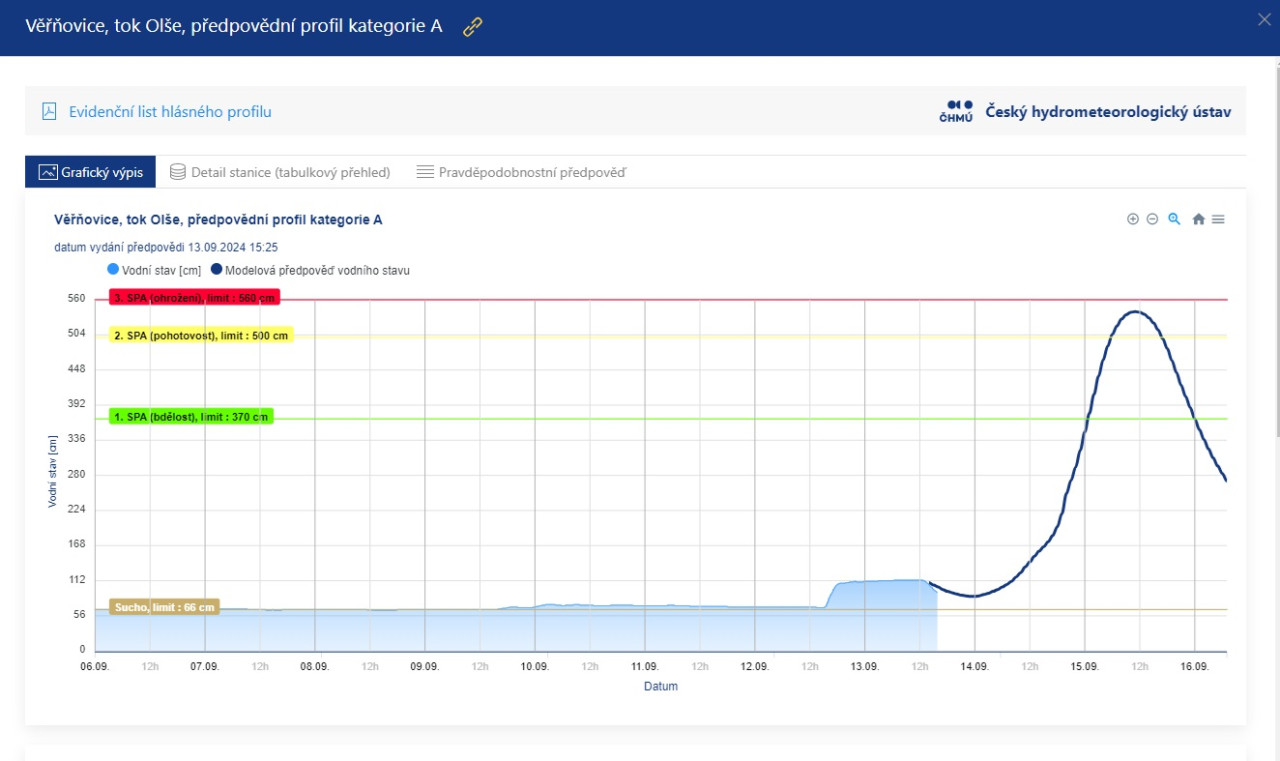Click the datum vydání předpovědi text
This screenshot has width=1280, height=761.
click(x=166, y=246)
